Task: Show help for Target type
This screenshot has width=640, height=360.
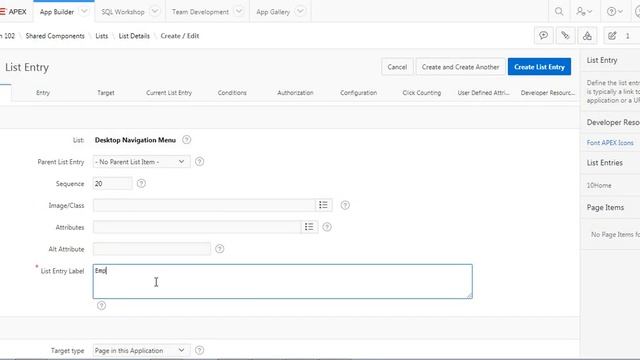Action: click(x=199, y=350)
